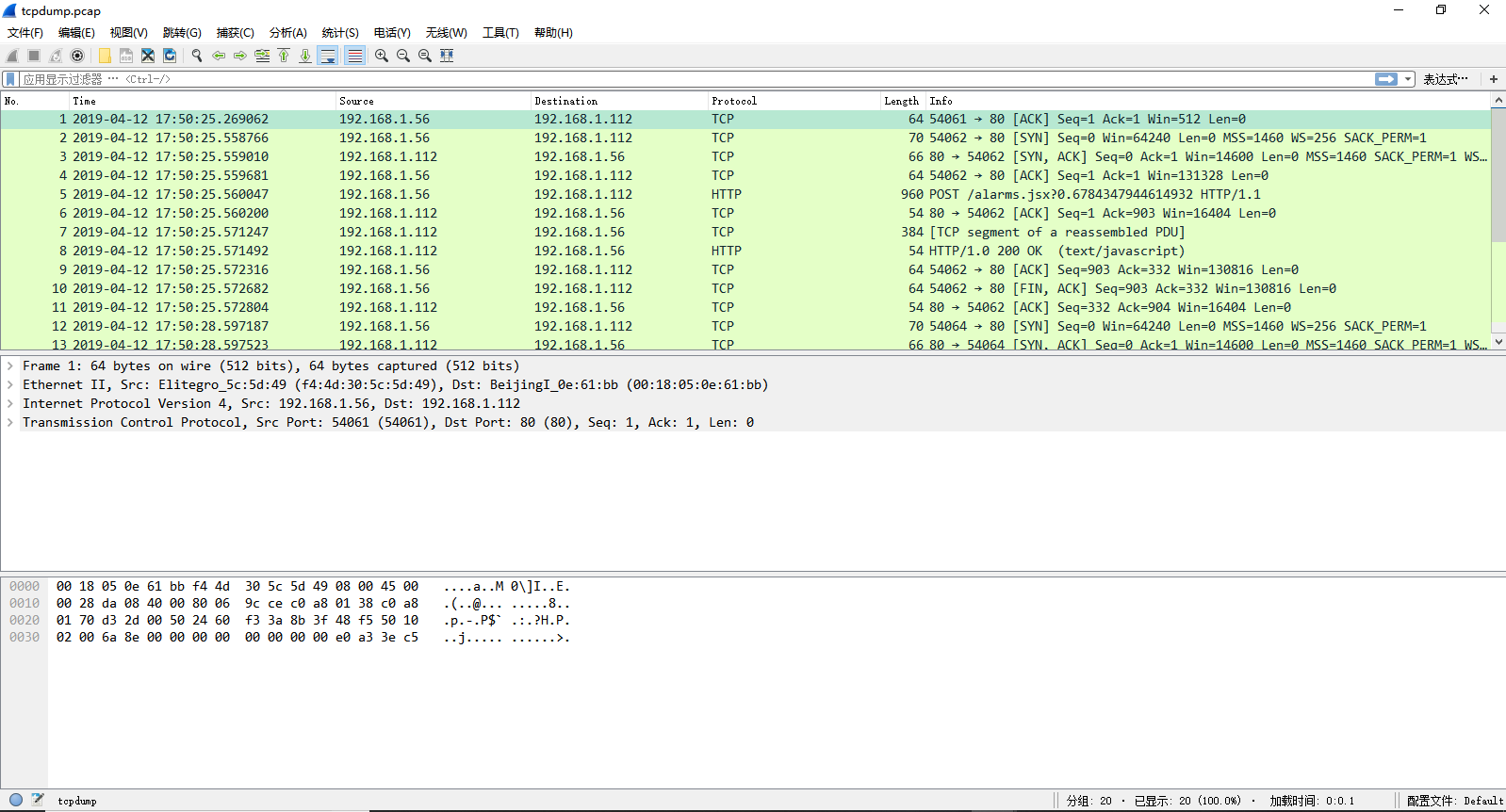1506x812 pixels.
Task: Open display filter bookmark menu
Action: click(x=10, y=79)
